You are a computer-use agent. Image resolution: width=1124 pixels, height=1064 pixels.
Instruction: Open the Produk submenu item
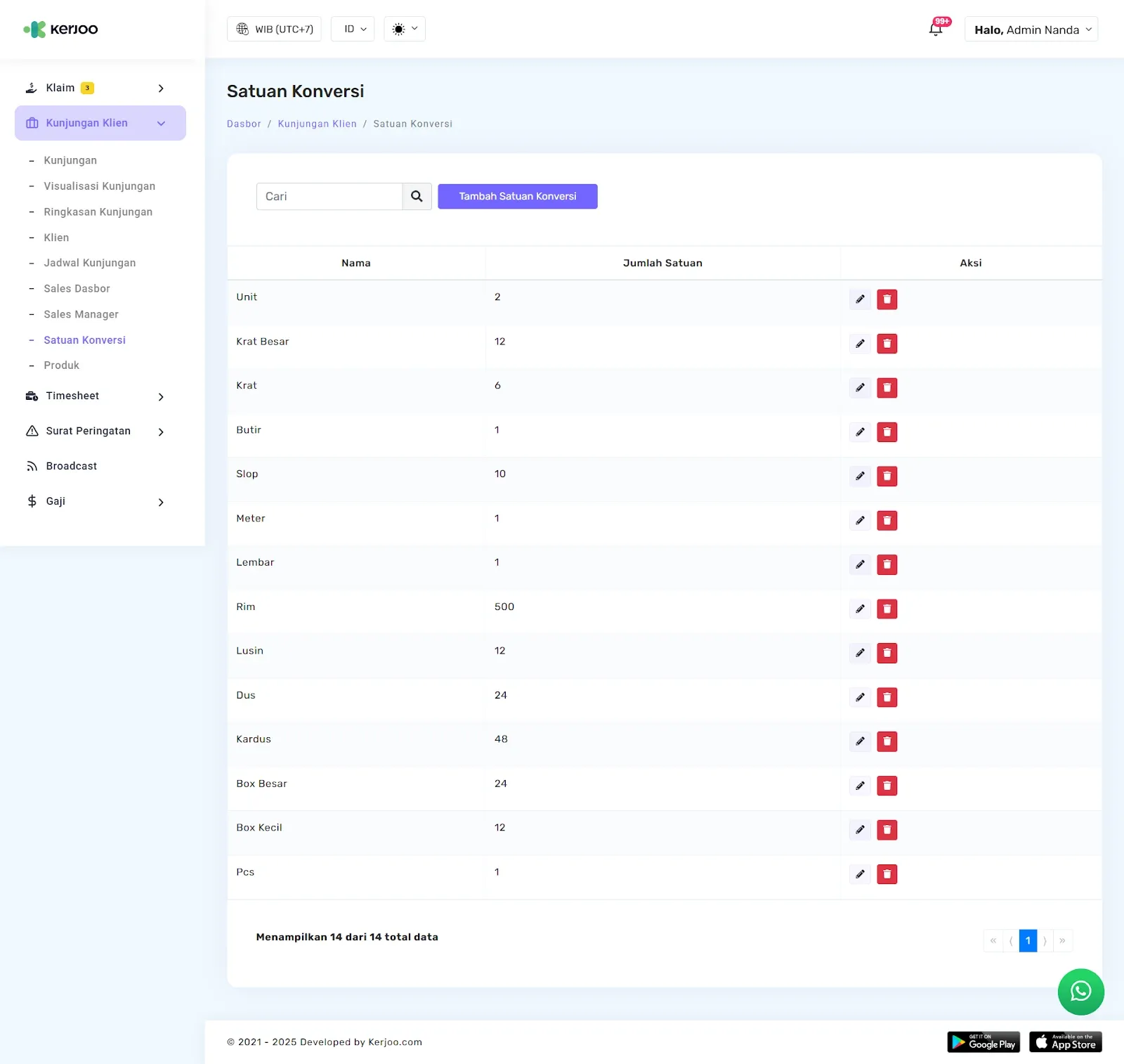(62, 365)
